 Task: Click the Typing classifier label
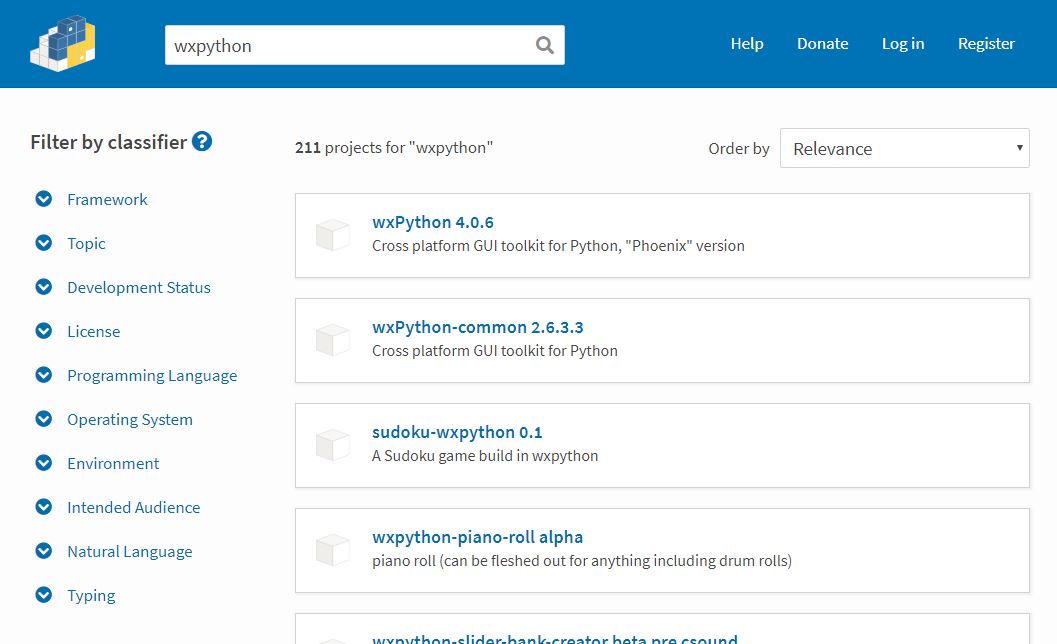(91, 595)
